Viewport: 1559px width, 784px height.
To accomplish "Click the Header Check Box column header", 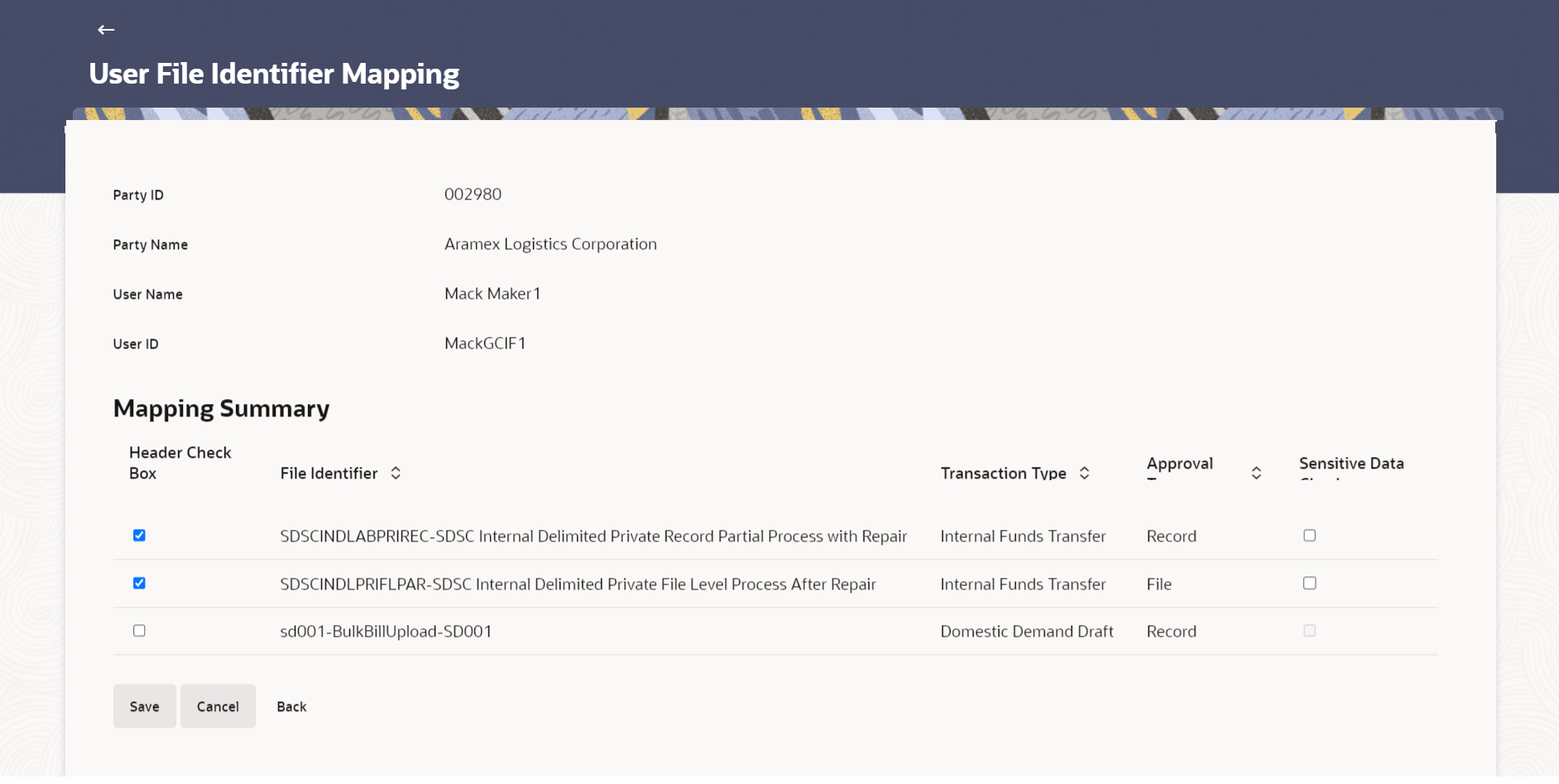I will (x=180, y=463).
